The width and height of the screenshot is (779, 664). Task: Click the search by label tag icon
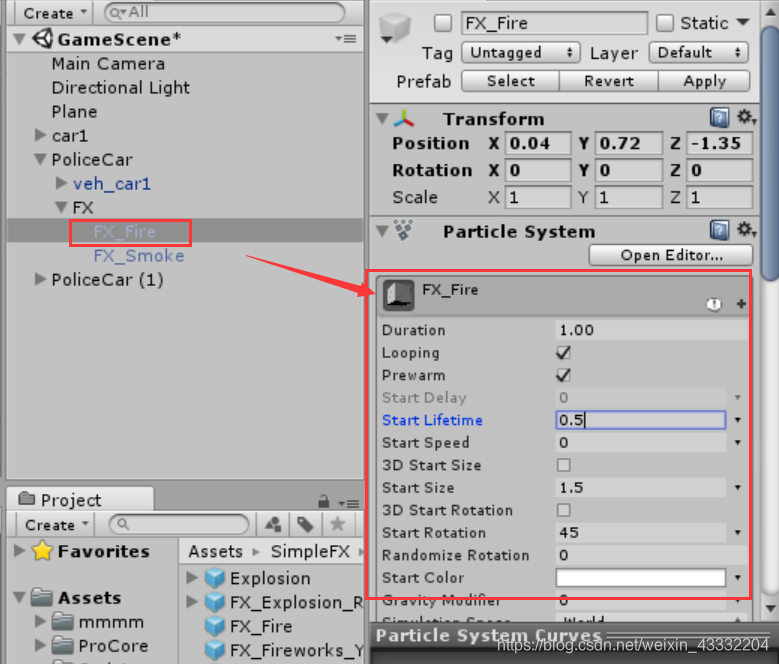point(305,524)
